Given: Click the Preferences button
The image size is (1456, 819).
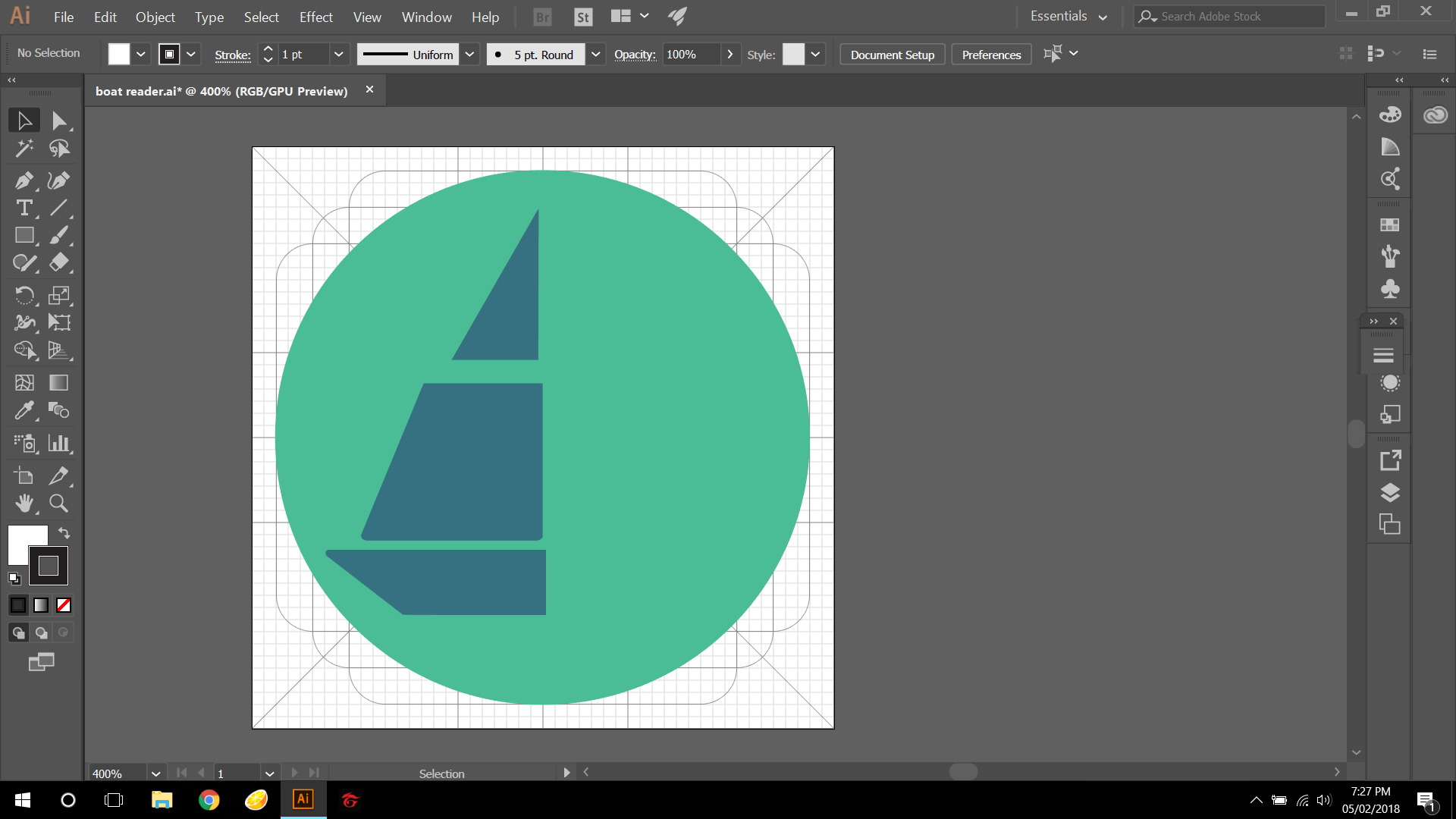Looking at the screenshot, I should [990, 55].
